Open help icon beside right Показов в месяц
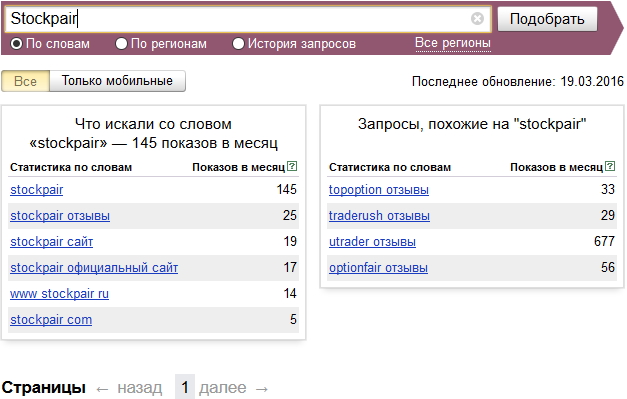 610,166
